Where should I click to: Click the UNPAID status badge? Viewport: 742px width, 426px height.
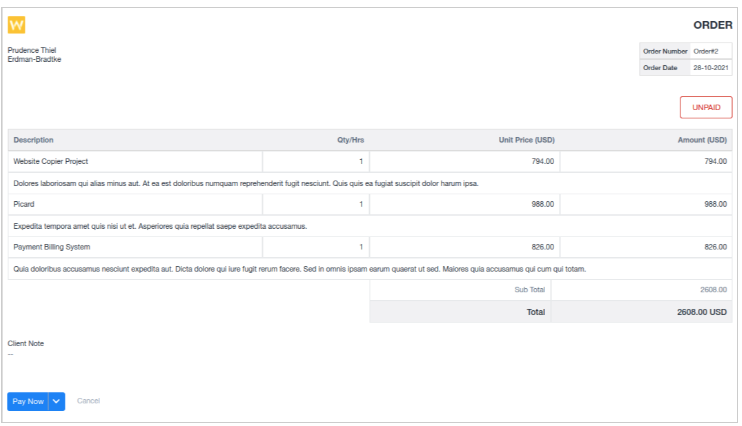(x=706, y=107)
